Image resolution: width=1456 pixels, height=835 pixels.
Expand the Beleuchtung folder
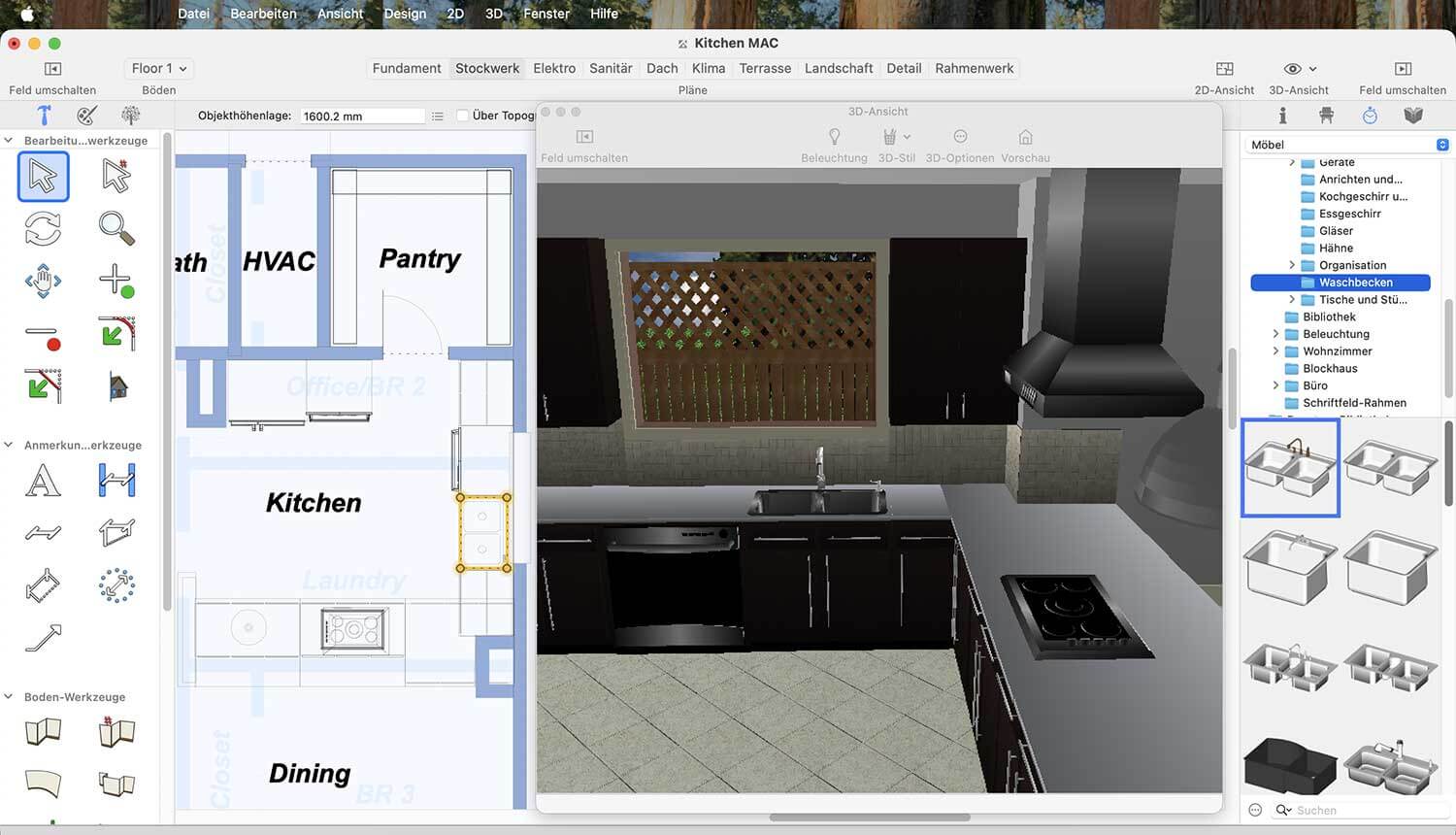1275,334
